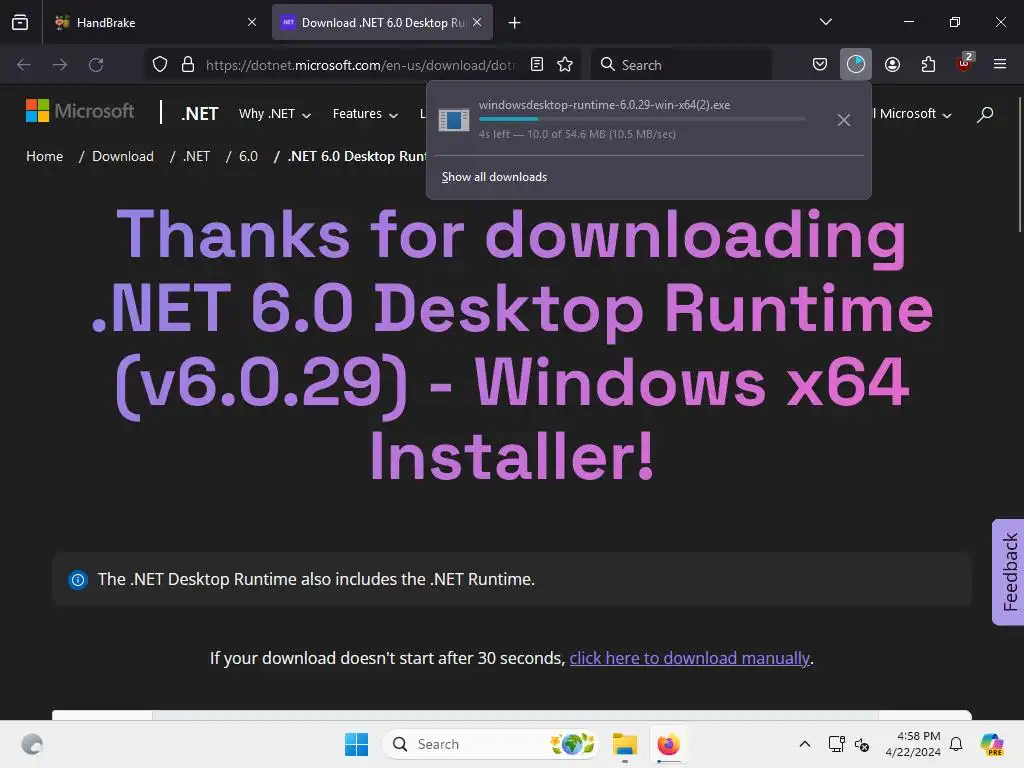
Task: Click the taskbar Search box
Action: click(x=490, y=744)
